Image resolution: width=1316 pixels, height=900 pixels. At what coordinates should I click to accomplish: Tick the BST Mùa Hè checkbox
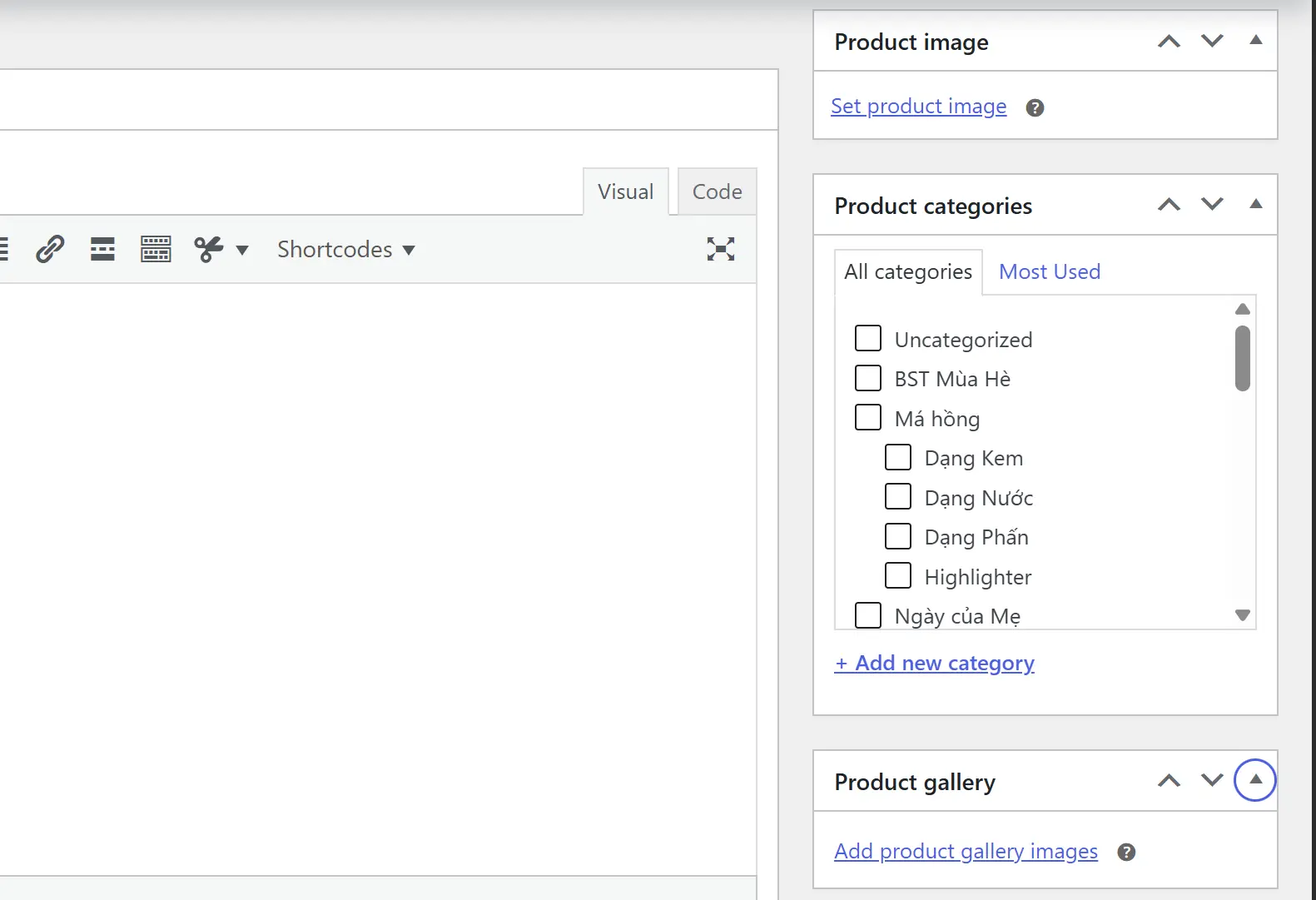point(868,378)
